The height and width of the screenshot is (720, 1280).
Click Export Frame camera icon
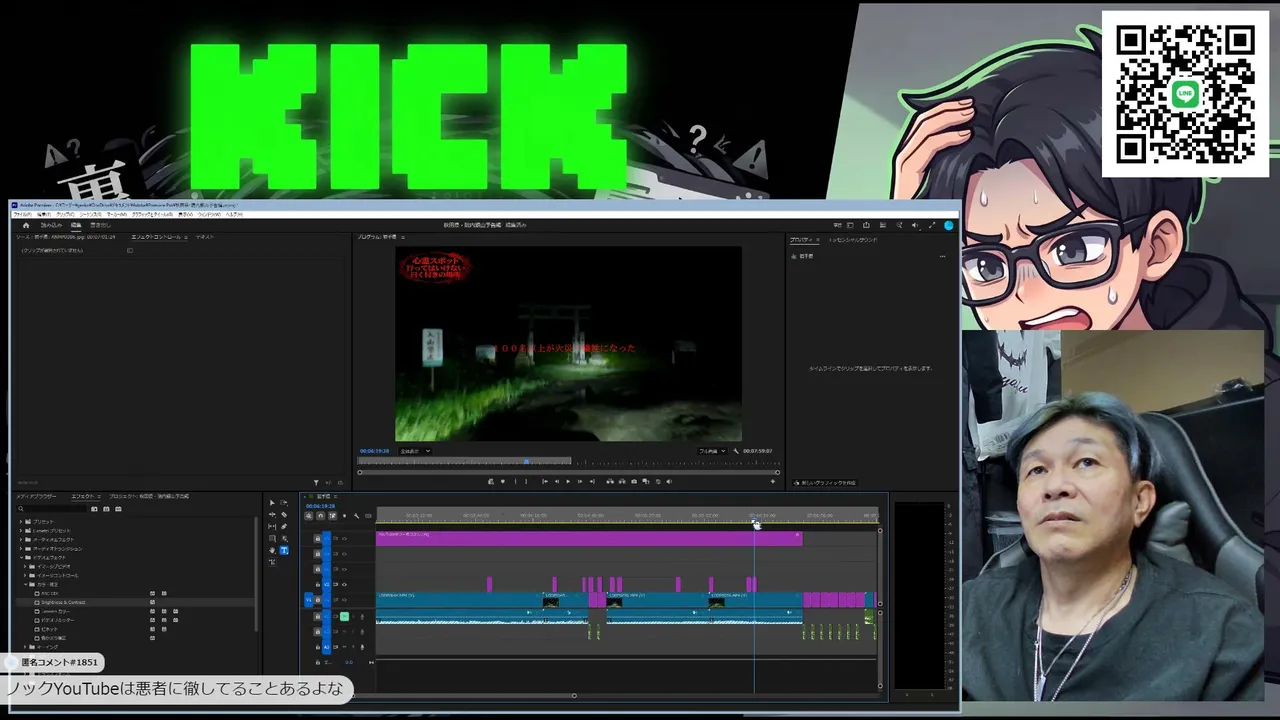pos(633,482)
